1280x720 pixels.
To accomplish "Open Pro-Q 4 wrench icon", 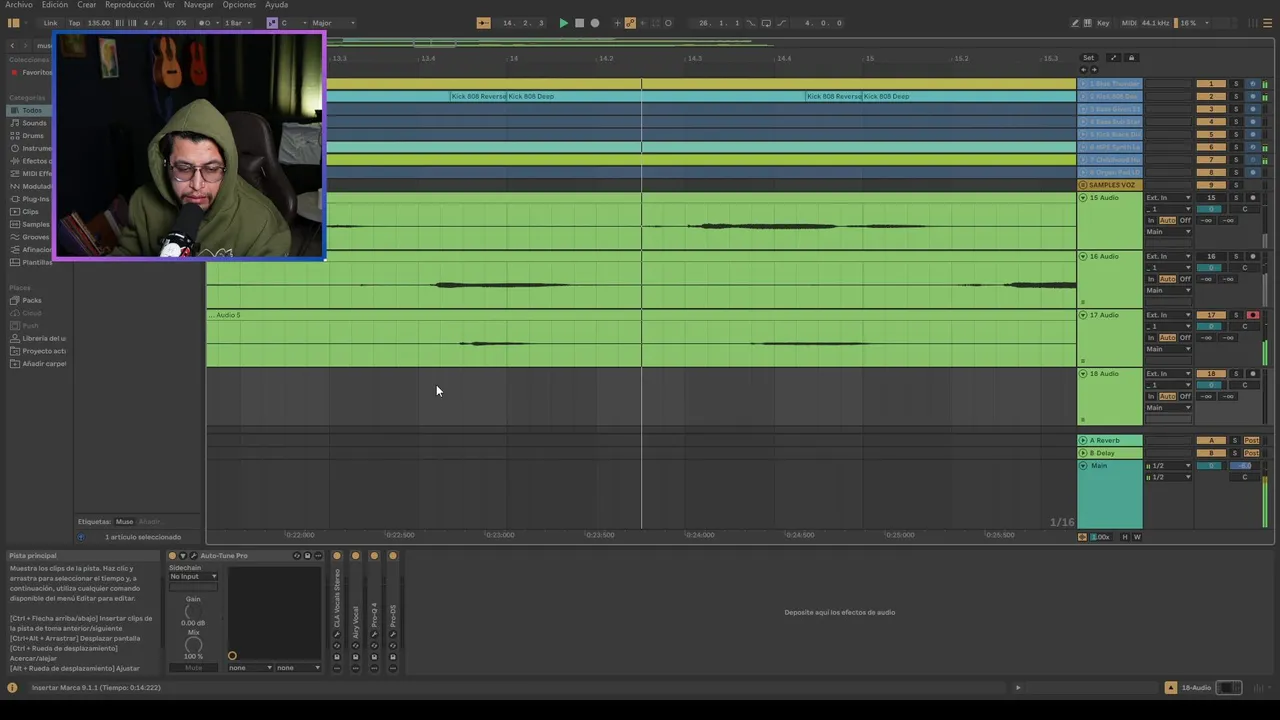I will point(374,634).
